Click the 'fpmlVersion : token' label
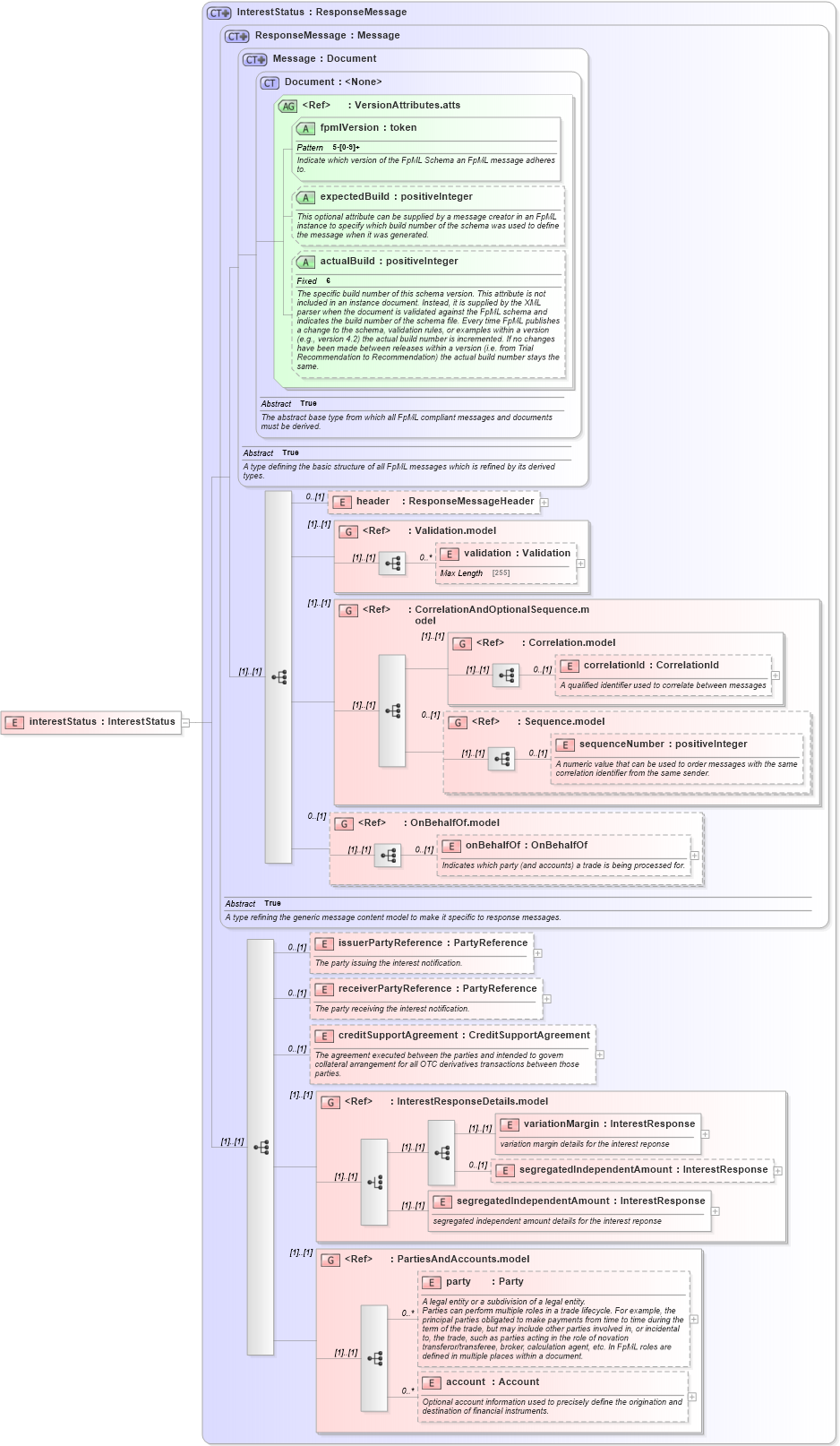Screen dimensions: 840x1446 [x=368, y=128]
